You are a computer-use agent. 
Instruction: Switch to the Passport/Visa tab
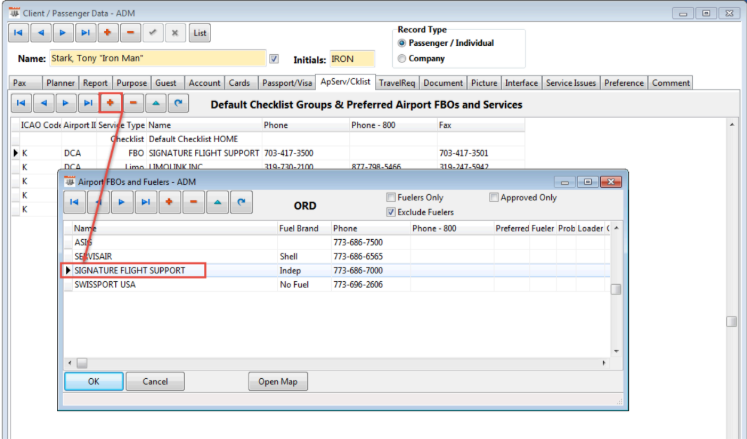point(286,83)
